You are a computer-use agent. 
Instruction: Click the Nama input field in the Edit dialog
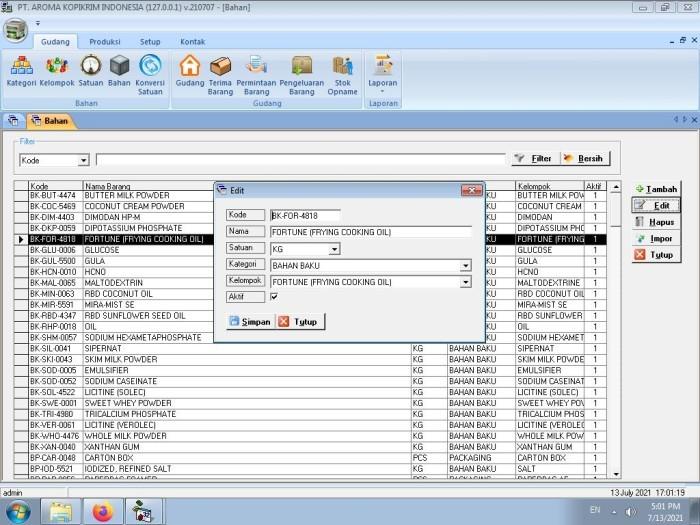pyautogui.click(x=370, y=232)
